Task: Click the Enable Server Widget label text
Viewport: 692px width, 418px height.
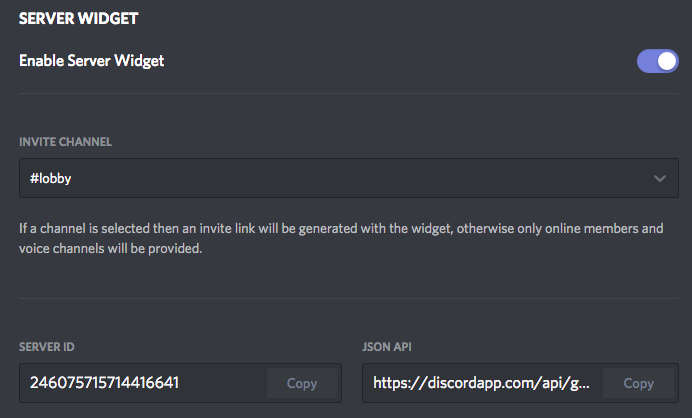Action: (x=91, y=61)
